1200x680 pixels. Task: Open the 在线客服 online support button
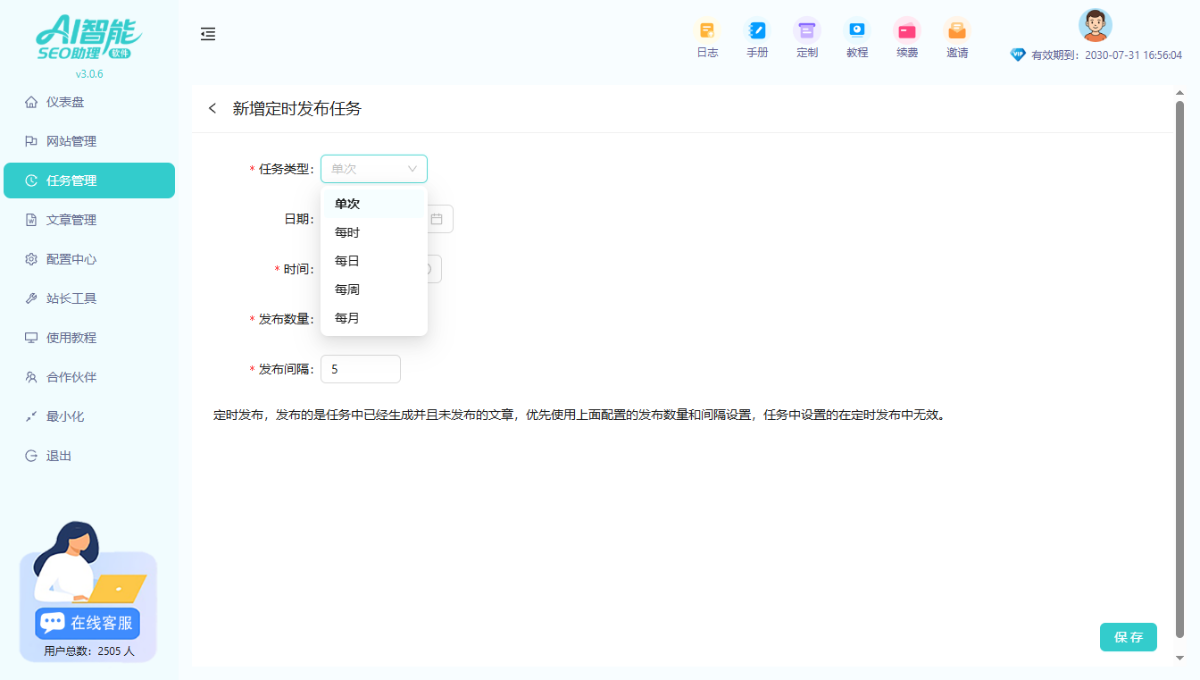point(88,623)
